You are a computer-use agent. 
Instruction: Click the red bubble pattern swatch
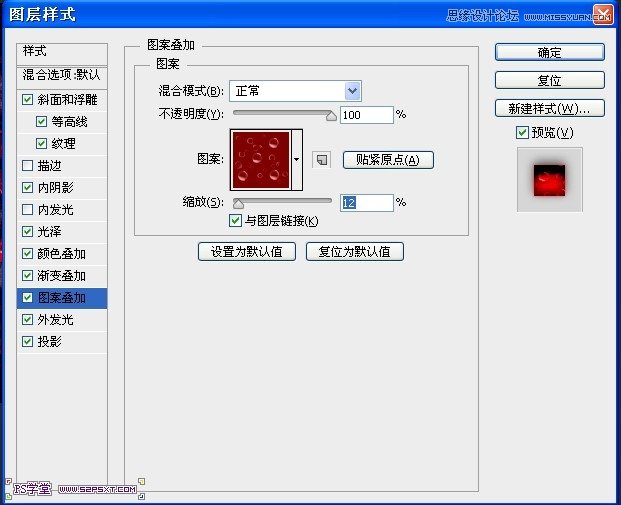(x=261, y=160)
